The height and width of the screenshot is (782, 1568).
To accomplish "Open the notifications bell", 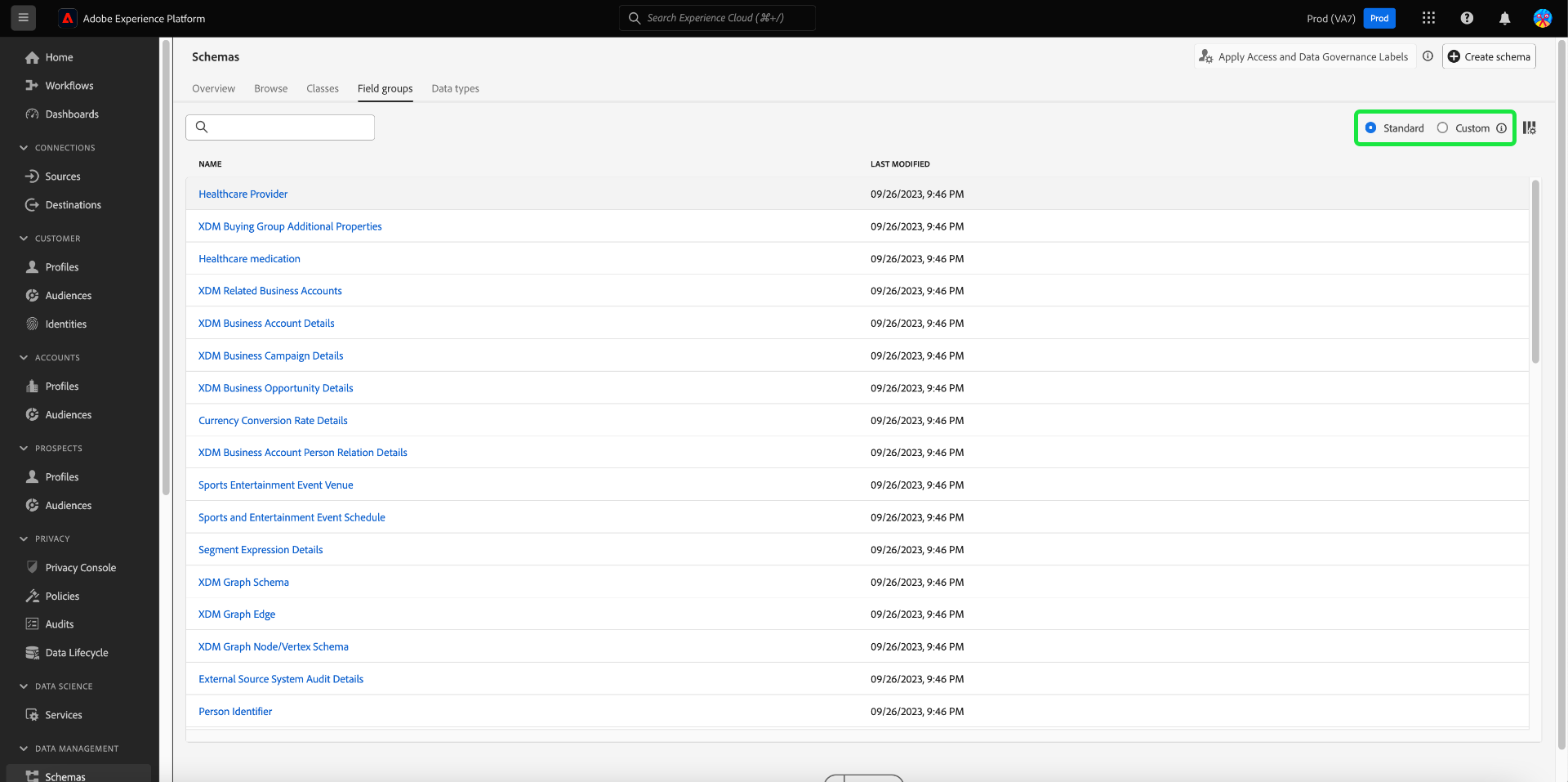I will click(x=1504, y=18).
